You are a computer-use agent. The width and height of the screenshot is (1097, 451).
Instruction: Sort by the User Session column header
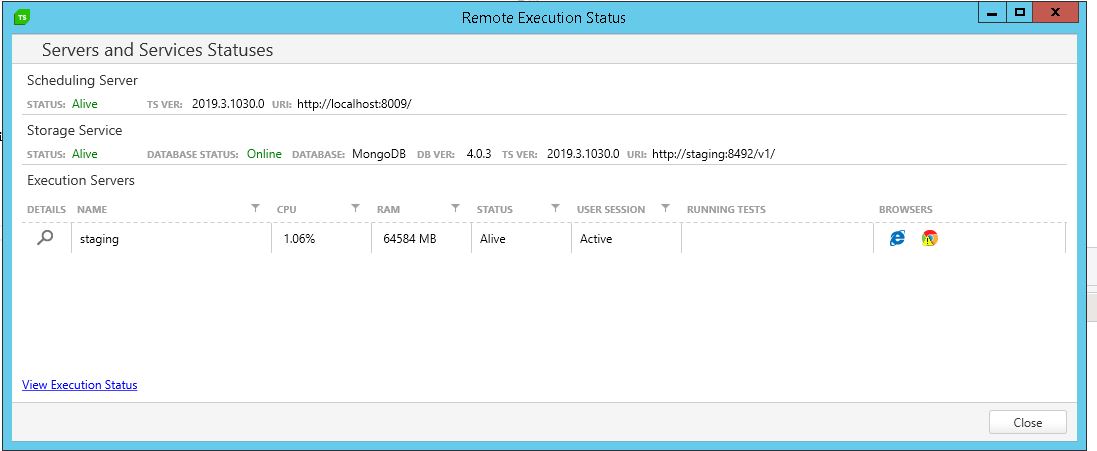(x=610, y=210)
